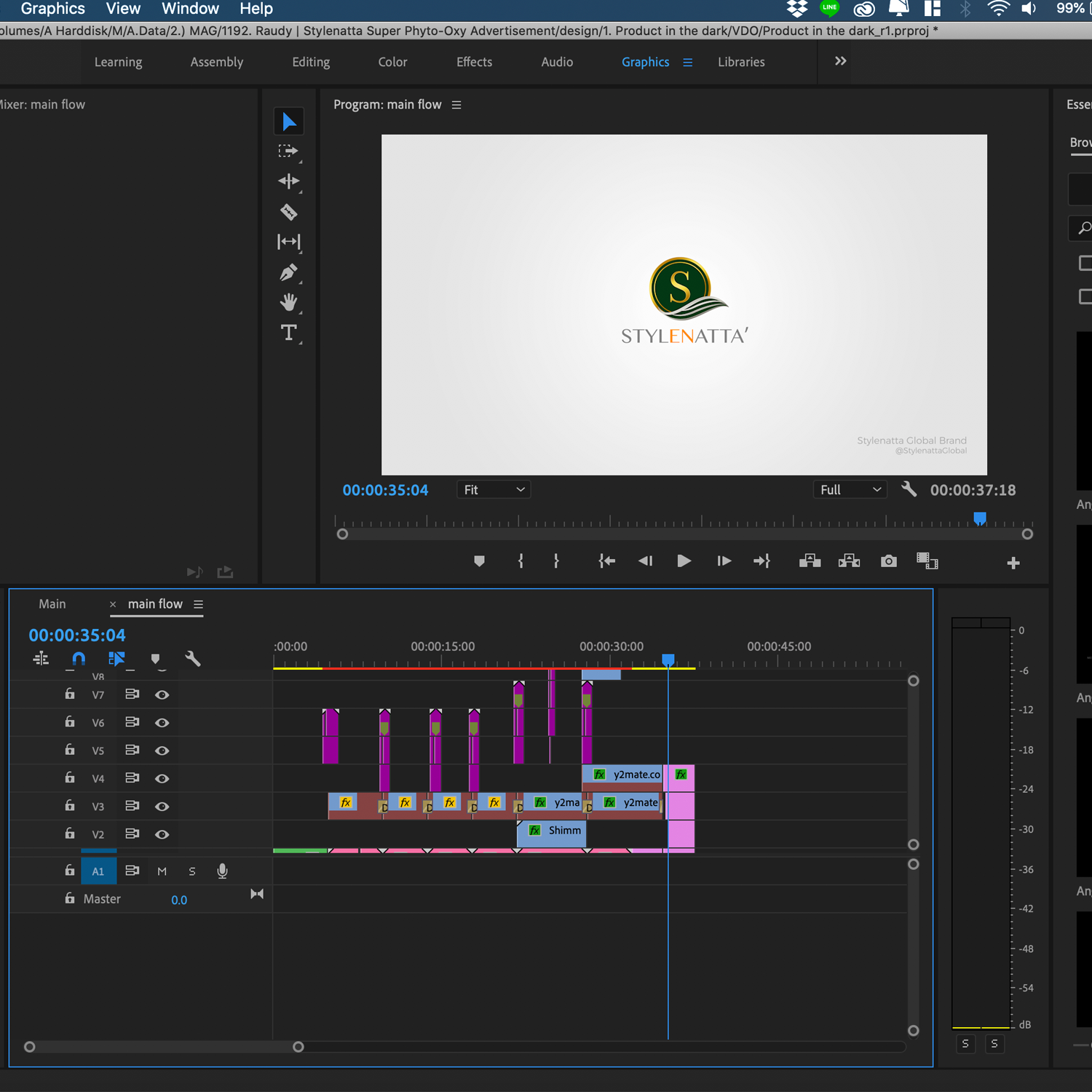Solo audio track A1
The width and height of the screenshot is (1092, 1092).
[192, 871]
